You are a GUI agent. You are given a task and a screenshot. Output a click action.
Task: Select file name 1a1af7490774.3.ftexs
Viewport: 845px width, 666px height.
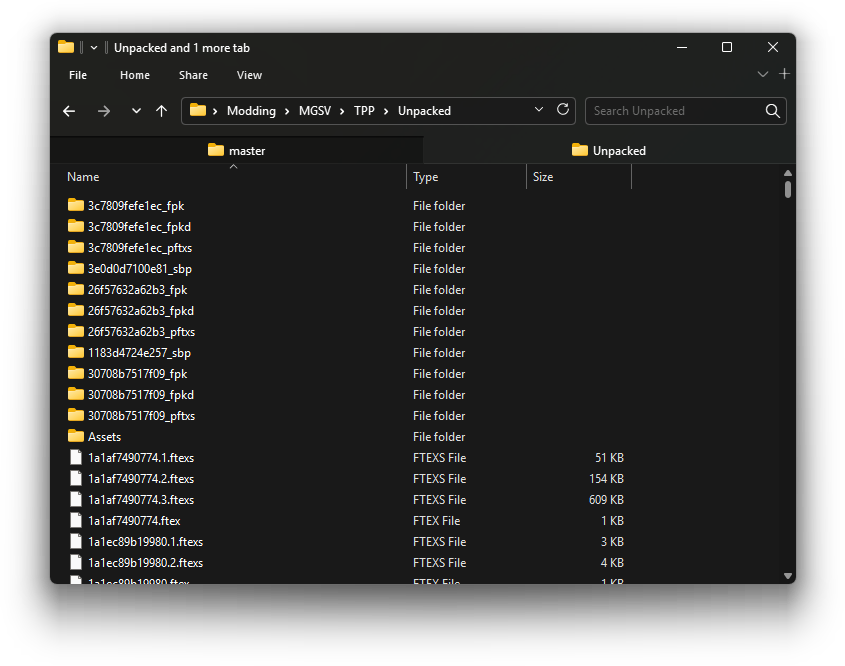point(141,500)
